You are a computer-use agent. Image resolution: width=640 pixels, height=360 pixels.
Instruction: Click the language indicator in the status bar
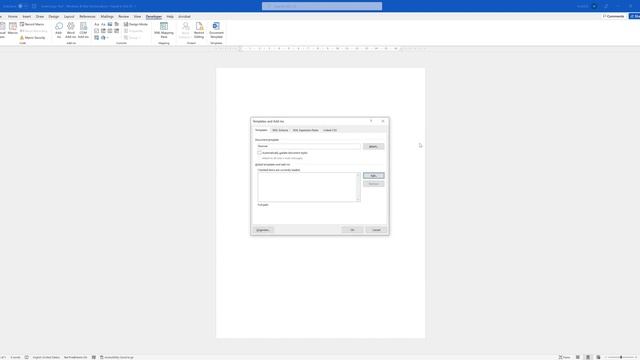(46, 357)
